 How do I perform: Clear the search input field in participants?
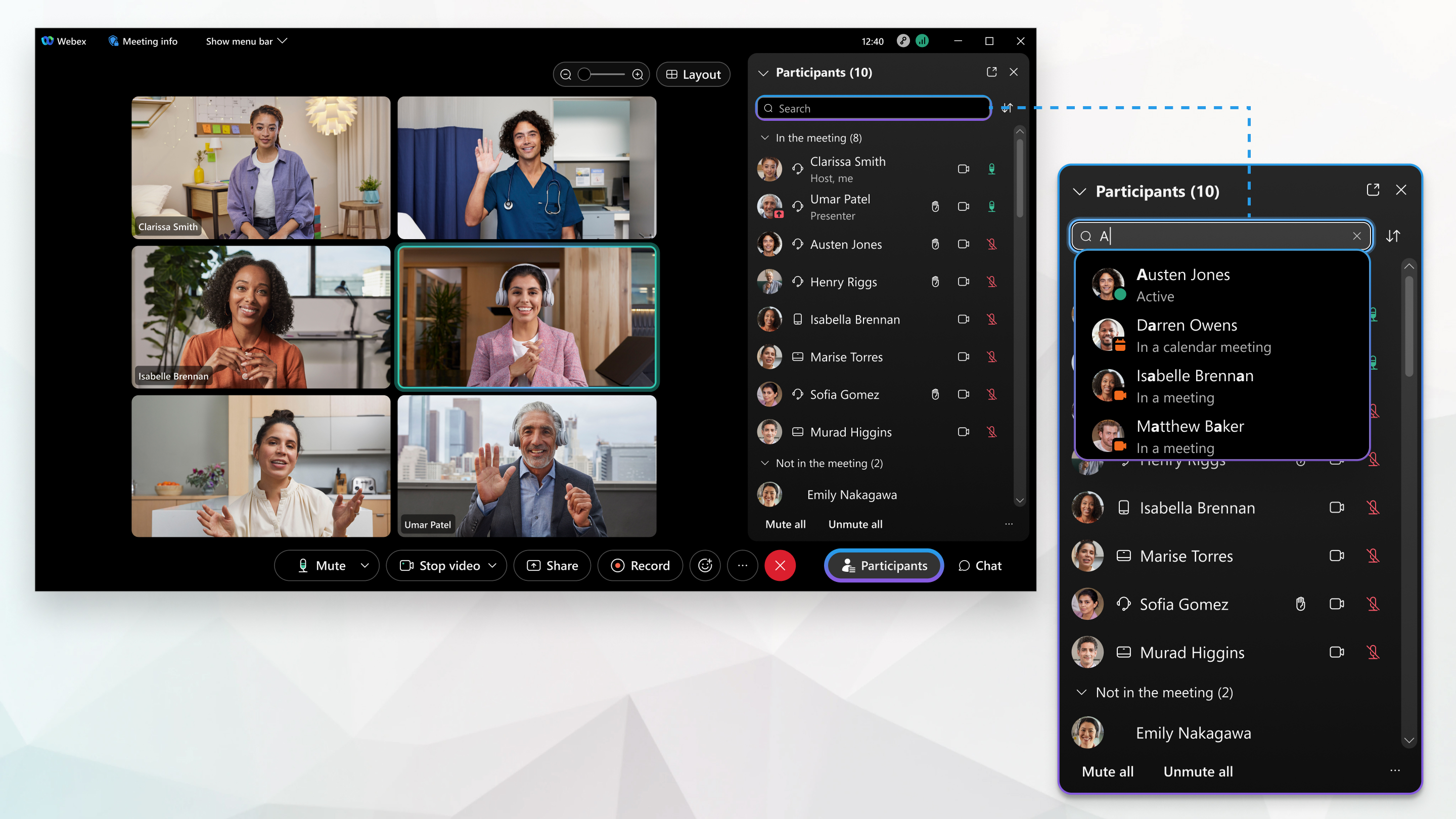point(1357,235)
